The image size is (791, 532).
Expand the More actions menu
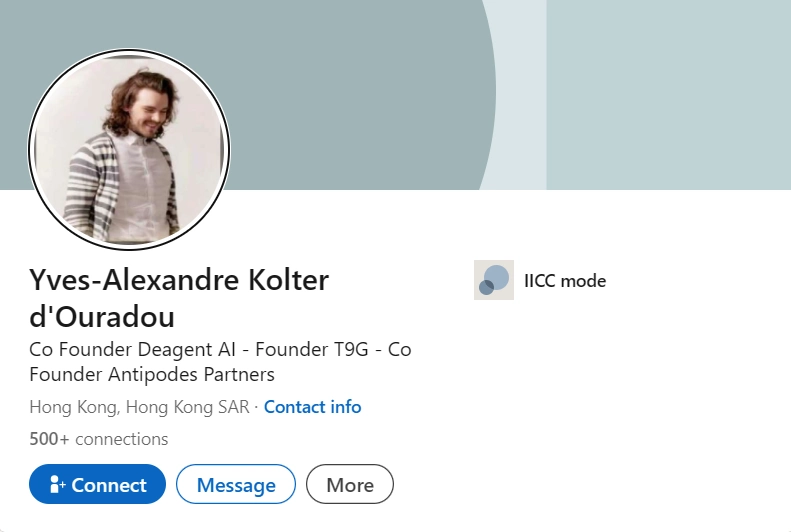350,485
